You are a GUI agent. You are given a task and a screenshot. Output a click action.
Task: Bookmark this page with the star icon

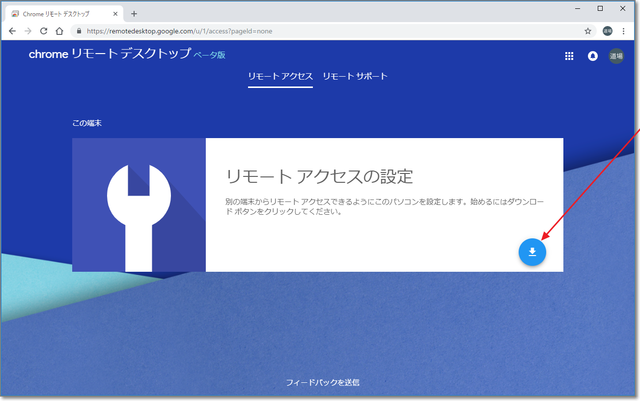(588, 31)
